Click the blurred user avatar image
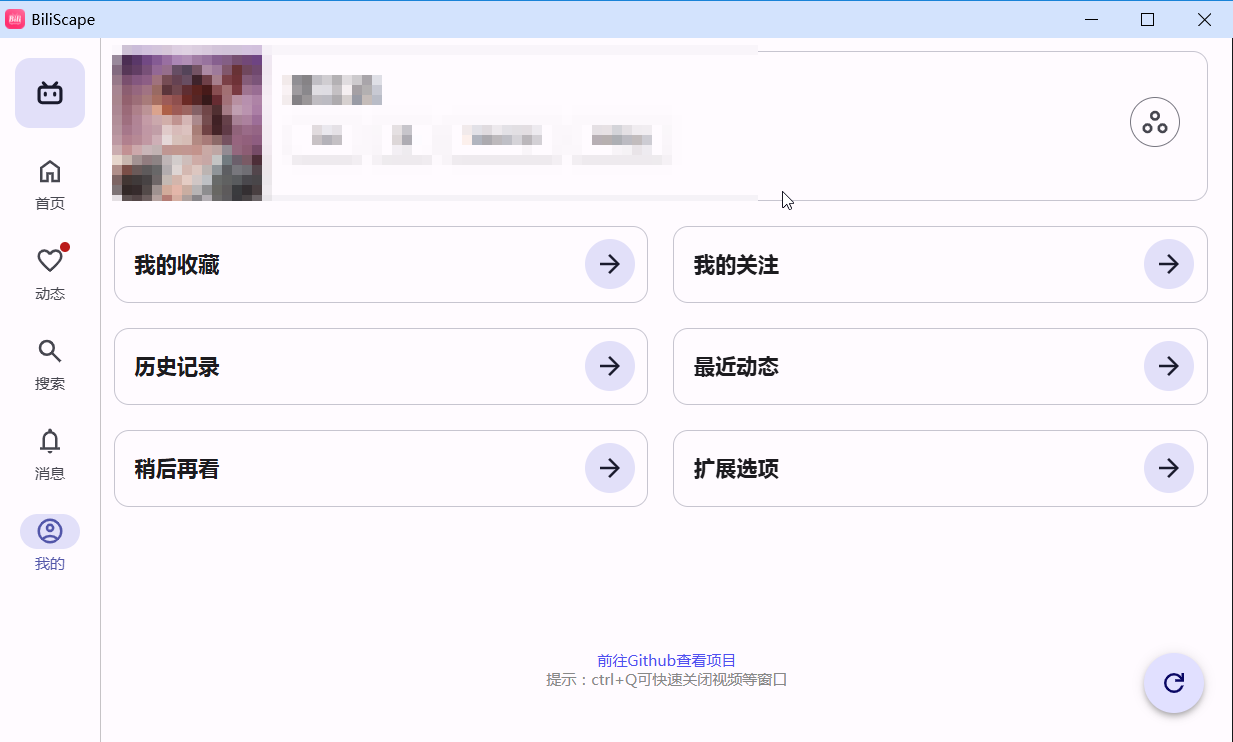Screen dimensions: 1233x742 (187, 123)
